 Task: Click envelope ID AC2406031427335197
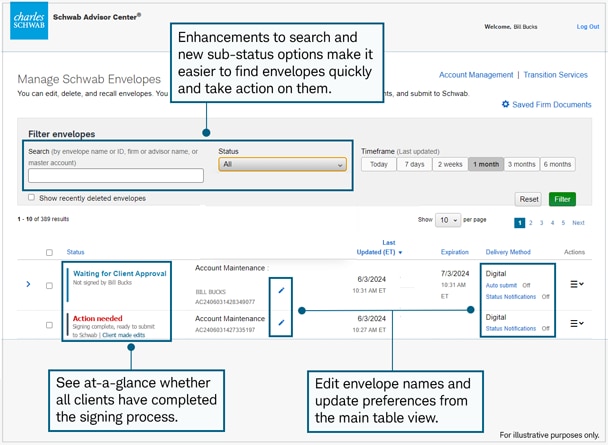tap(225, 330)
